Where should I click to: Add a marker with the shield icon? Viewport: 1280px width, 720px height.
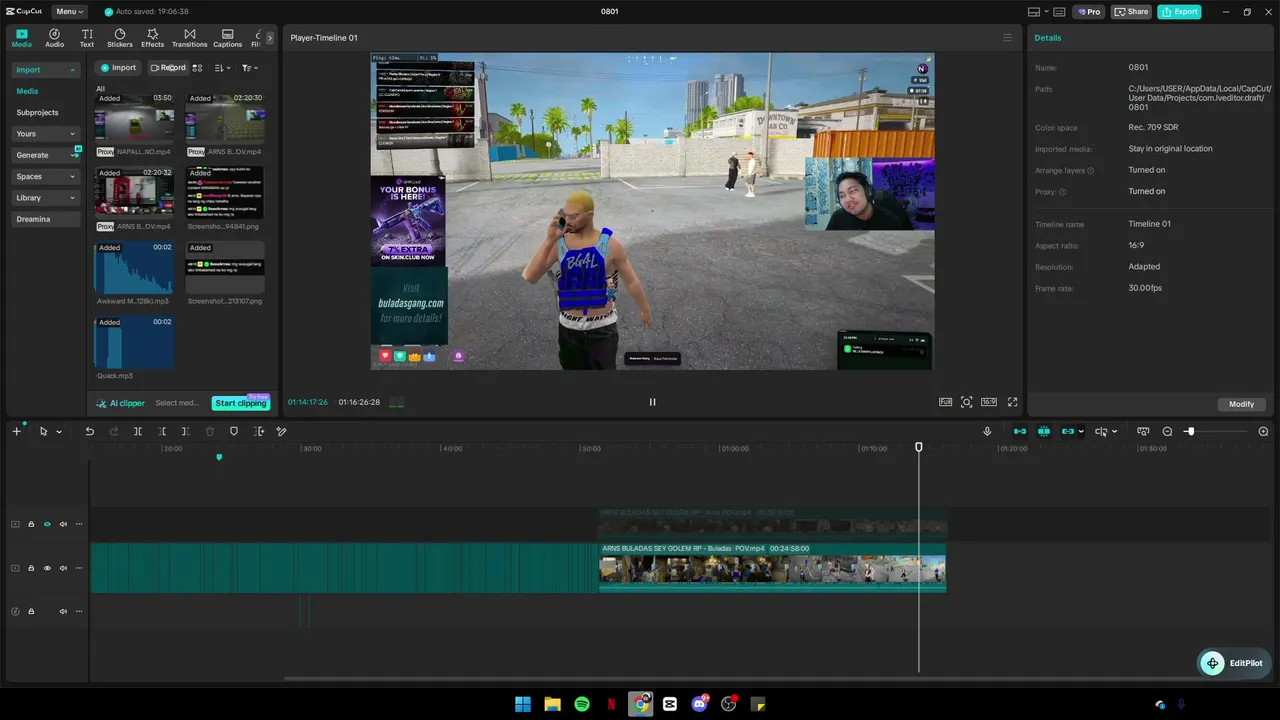pos(234,431)
